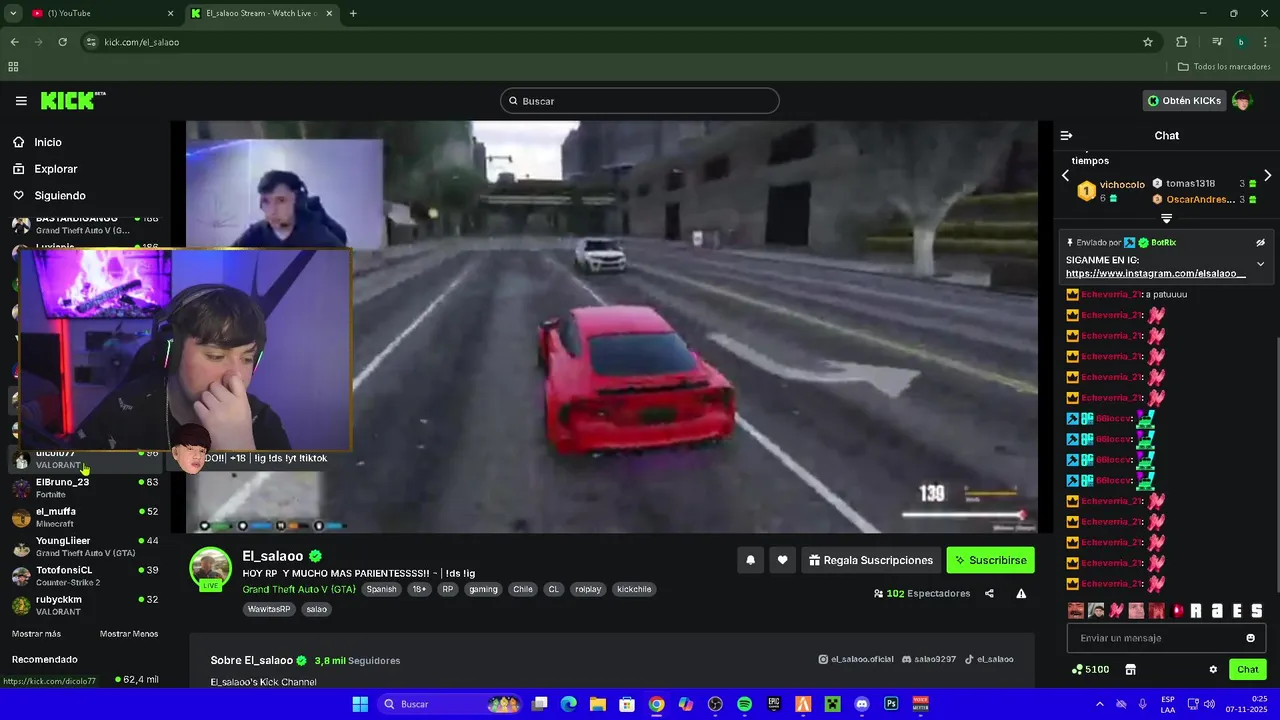
Task: Open Chrome extensions puzzle icon
Action: point(1182,42)
